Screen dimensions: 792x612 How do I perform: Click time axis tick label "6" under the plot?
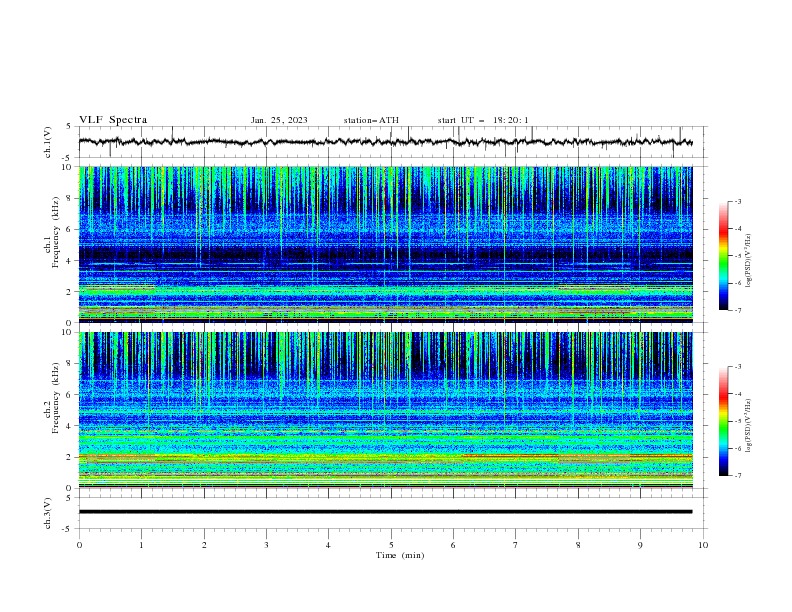pos(453,545)
